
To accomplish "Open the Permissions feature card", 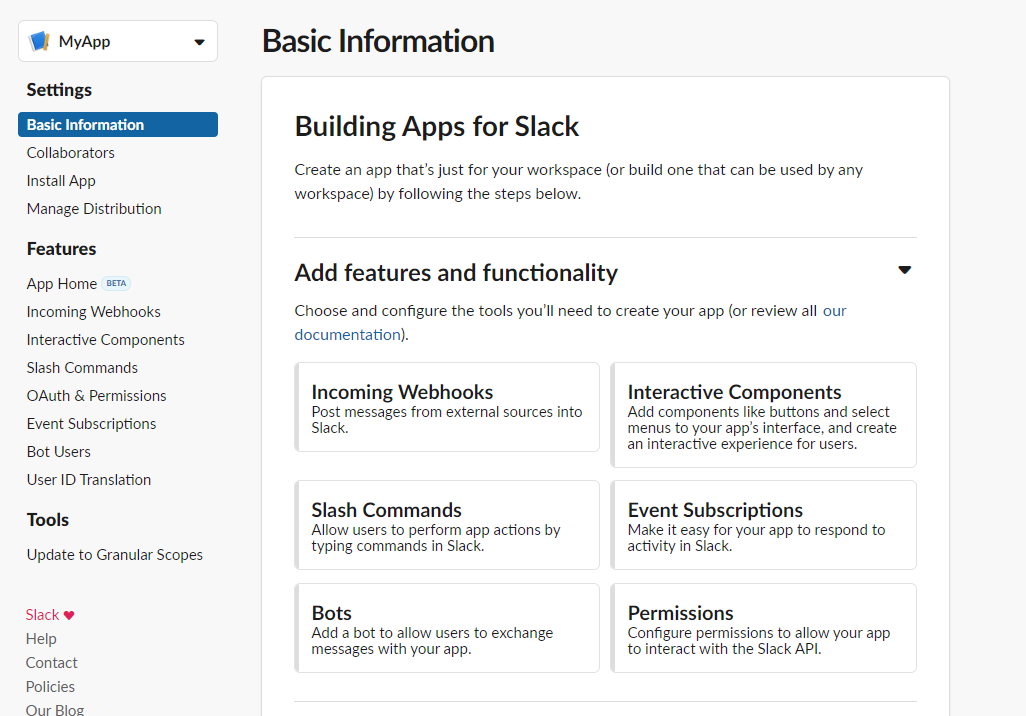I will [763, 628].
